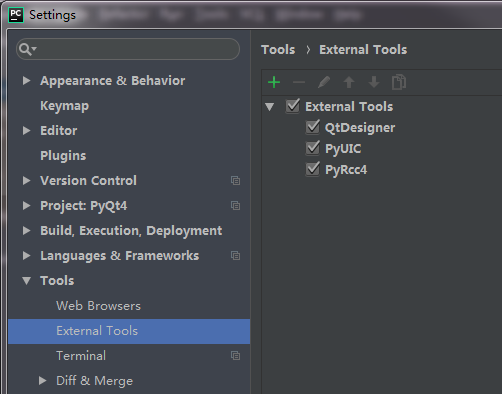The height and width of the screenshot is (394, 502).
Task: Move tool down with the down arrow
Action: click(x=374, y=82)
